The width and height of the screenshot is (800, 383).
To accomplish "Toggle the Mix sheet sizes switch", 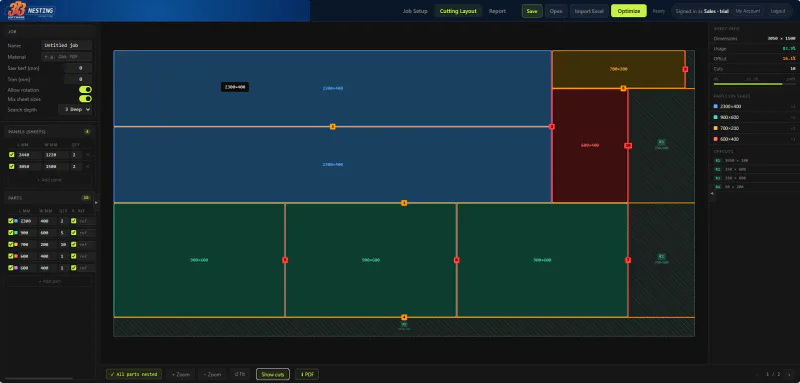I will click(x=85, y=99).
